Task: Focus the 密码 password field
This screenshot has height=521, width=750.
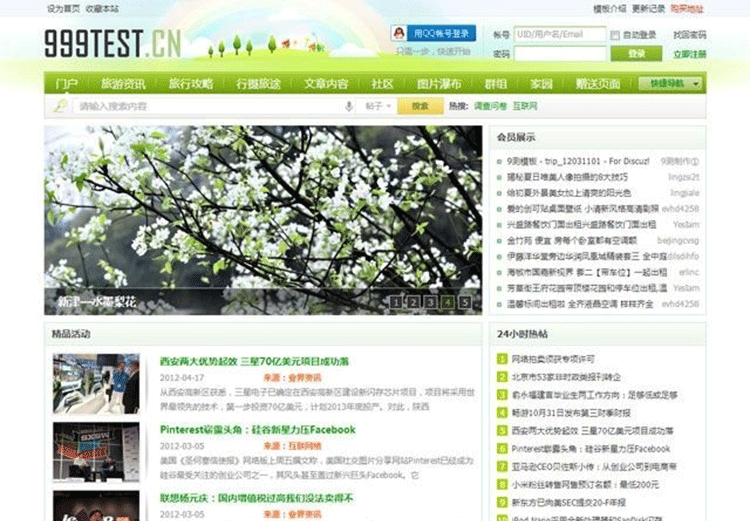Action: point(560,54)
